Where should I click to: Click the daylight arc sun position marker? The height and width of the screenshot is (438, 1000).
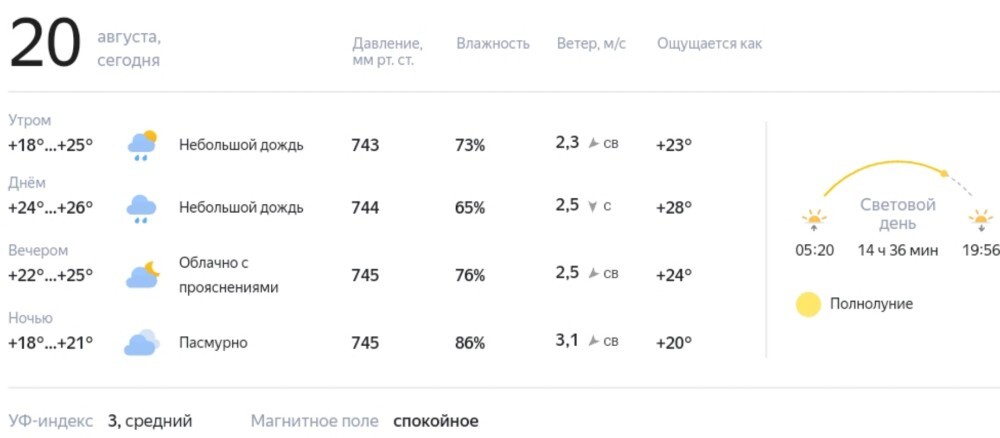pyautogui.click(x=946, y=173)
